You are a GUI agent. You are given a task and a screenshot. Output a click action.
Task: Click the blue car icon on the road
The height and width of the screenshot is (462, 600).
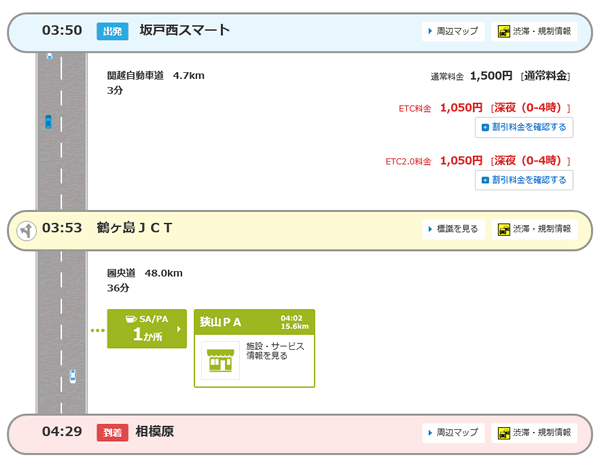click(47, 122)
